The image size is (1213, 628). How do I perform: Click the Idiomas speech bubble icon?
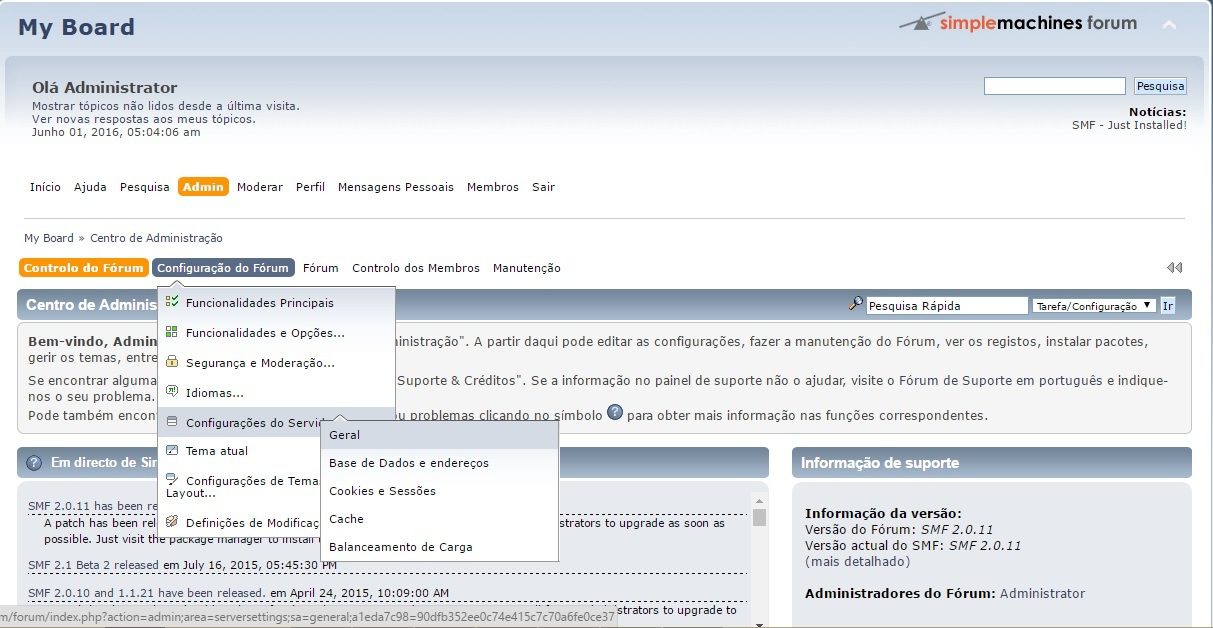[x=173, y=392]
